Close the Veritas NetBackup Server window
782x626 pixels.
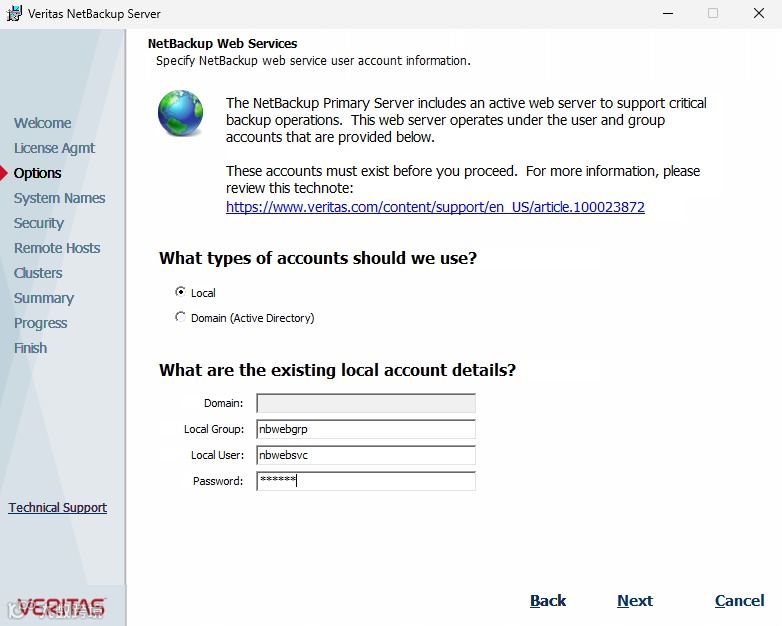759,13
